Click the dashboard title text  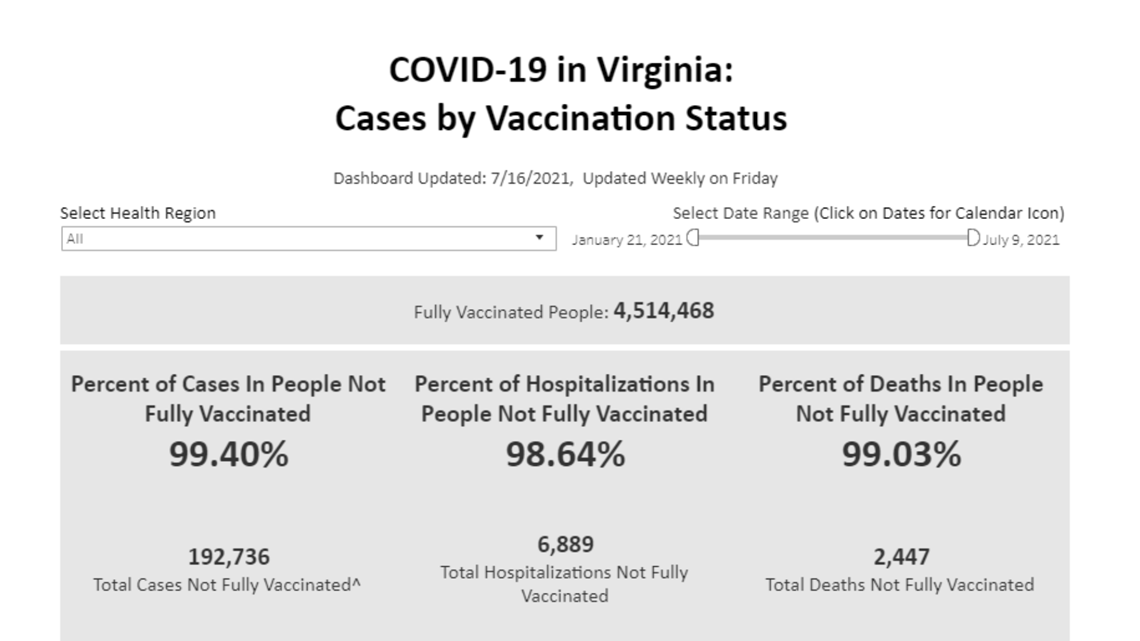(x=563, y=95)
